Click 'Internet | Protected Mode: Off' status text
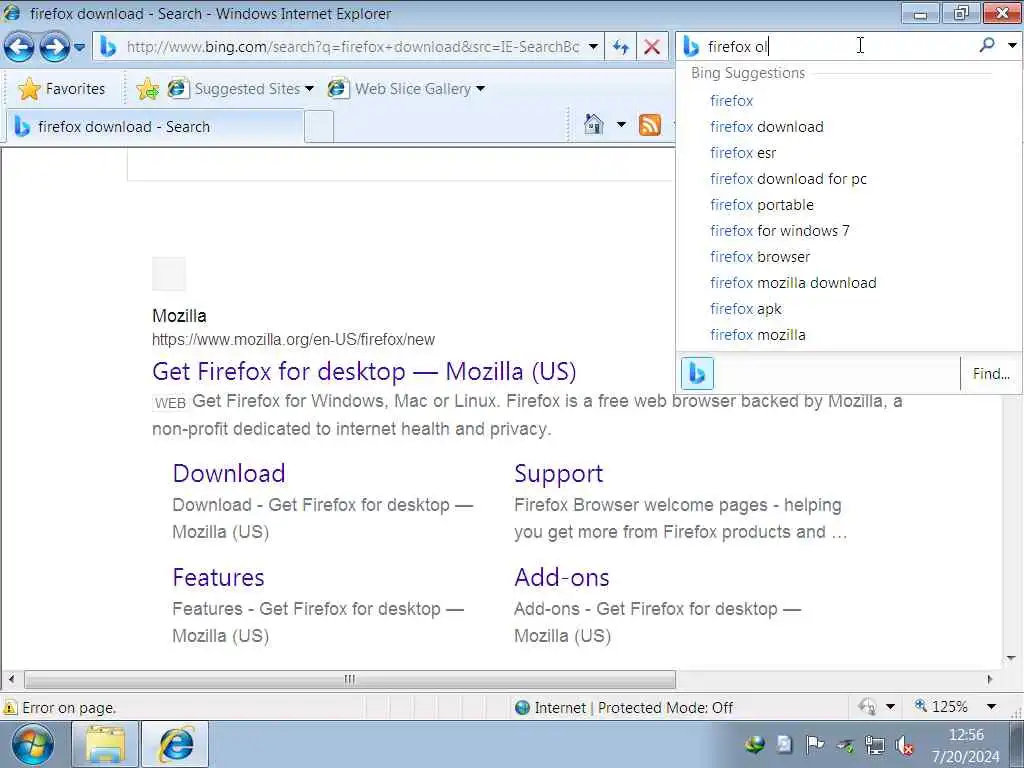The height and width of the screenshot is (768, 1024). point(633,708)
